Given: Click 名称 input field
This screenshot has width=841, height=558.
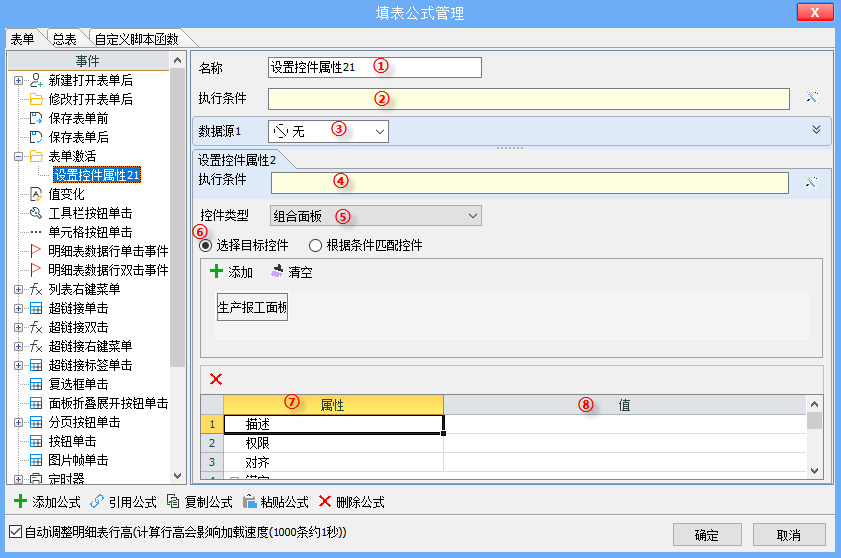Looking at the screenshot, I should tap(374, 68).
